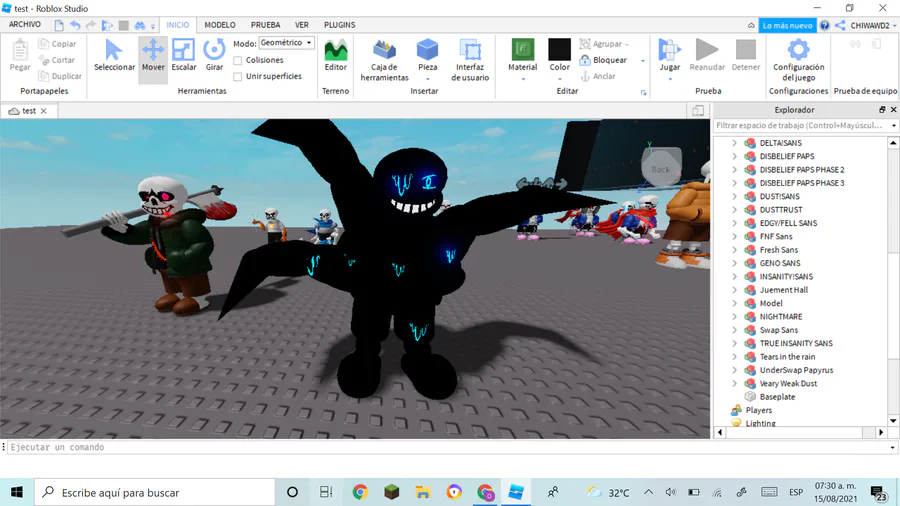
Task: Expand the Veary Weak Dust model
Action: pyautogui.click(x=734, y=383)
